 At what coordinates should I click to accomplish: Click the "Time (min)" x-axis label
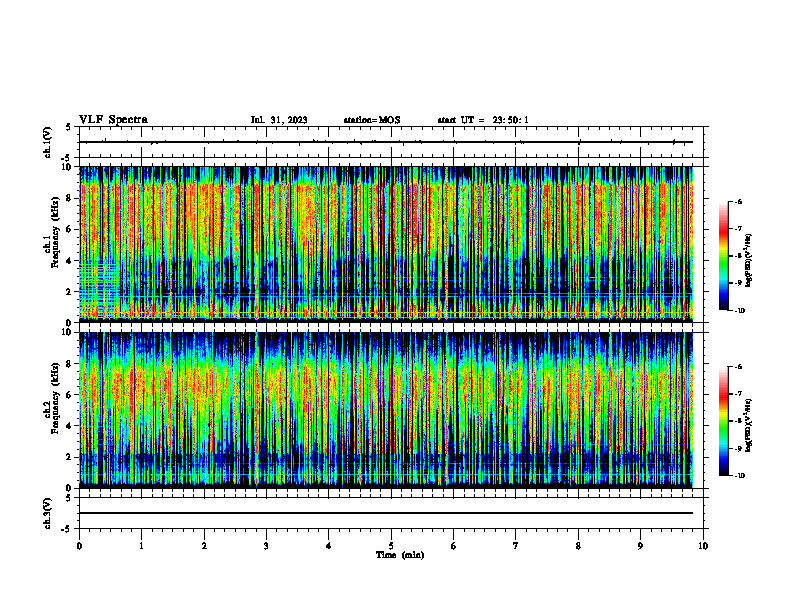tap(400, 555)
